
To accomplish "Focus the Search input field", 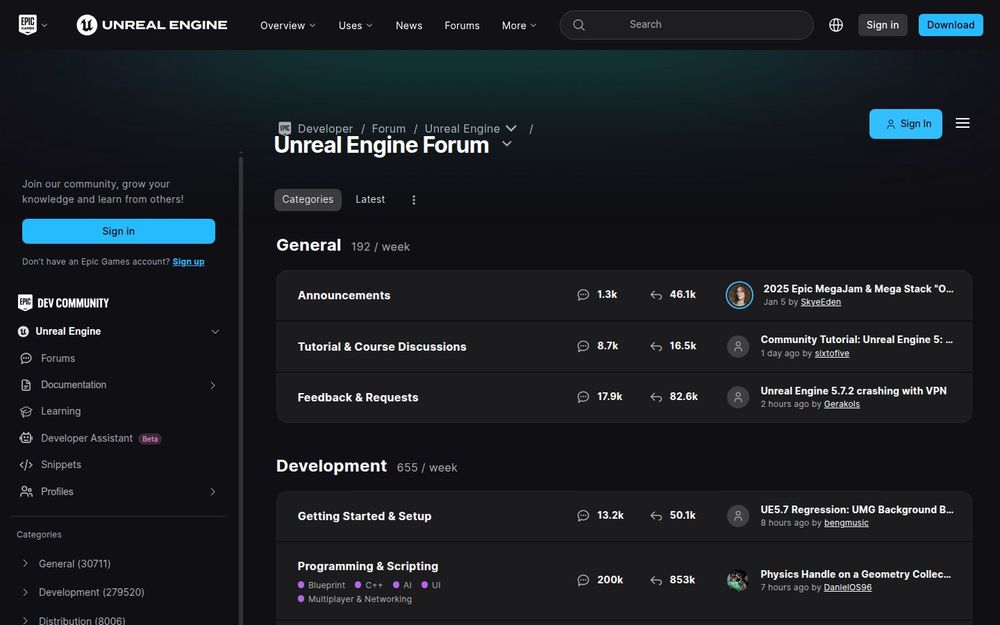I will coord(686,25).
